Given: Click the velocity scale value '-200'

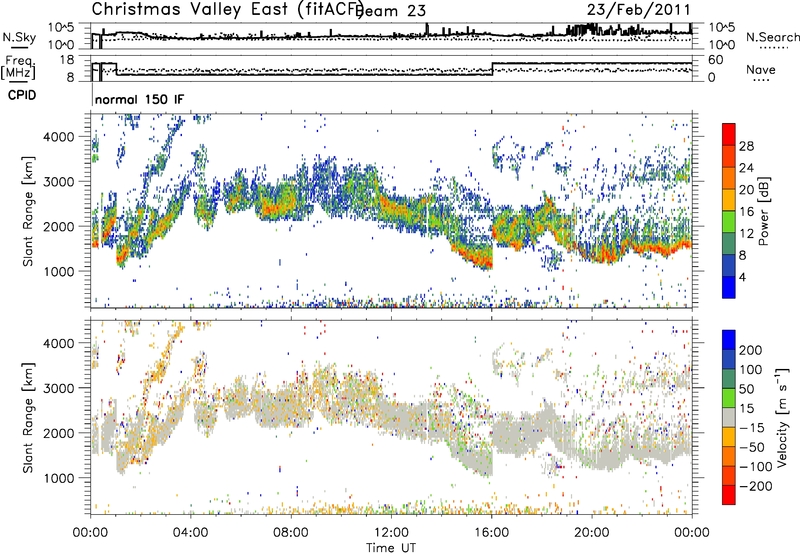Looking at the screenshot, I should [756, 486].
